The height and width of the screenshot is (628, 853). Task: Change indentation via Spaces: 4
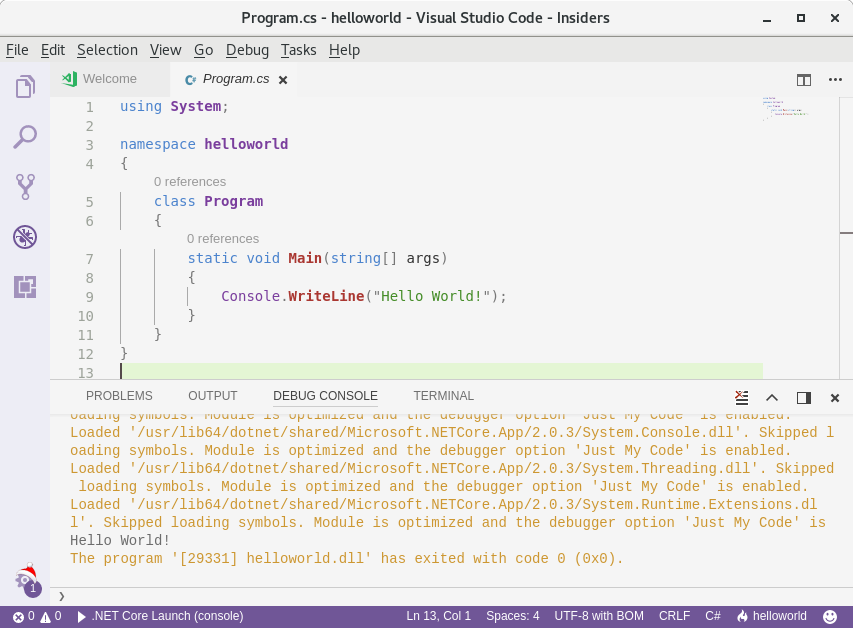513,616
